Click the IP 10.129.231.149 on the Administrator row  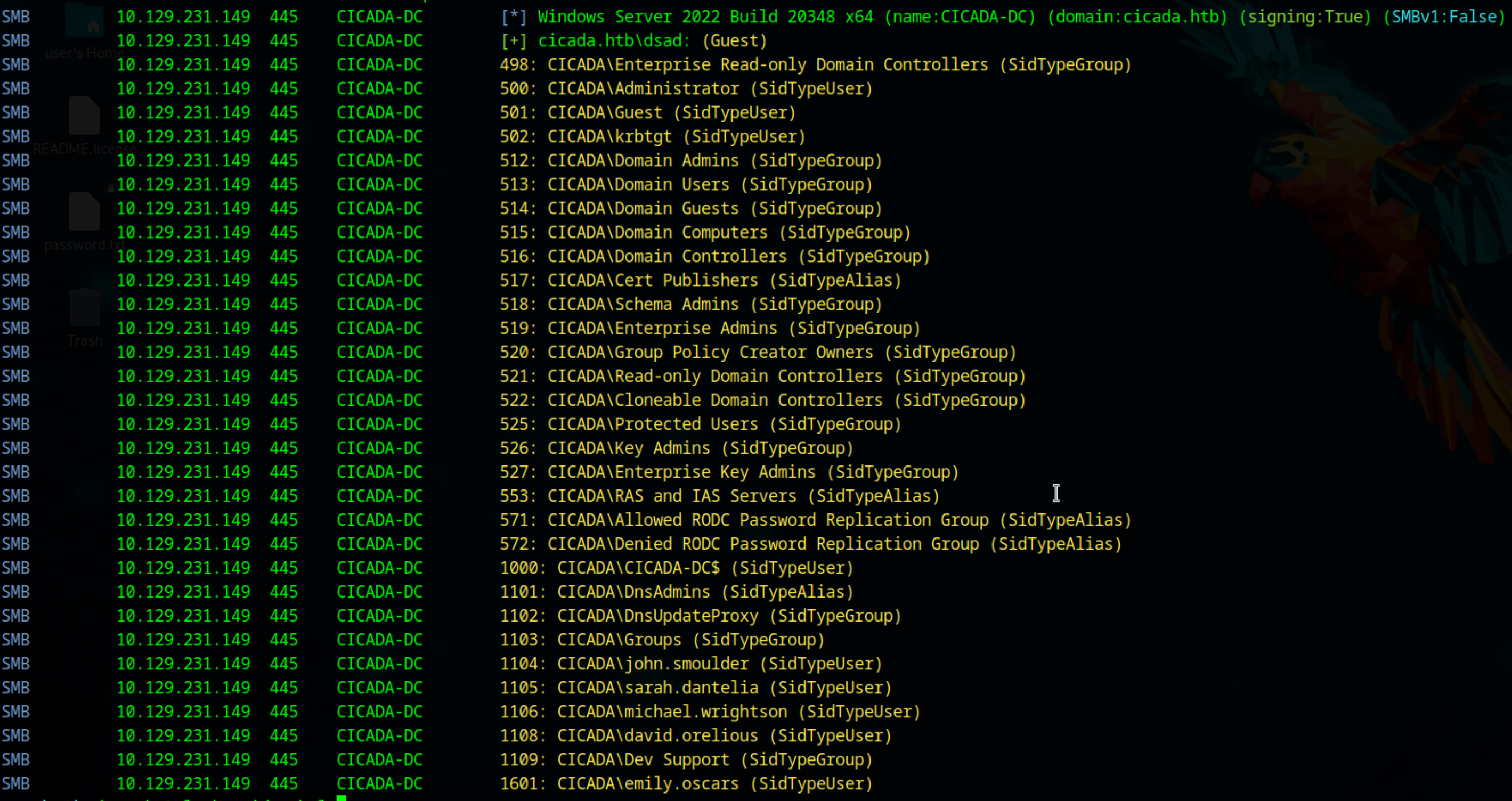[x=184, y=88]
